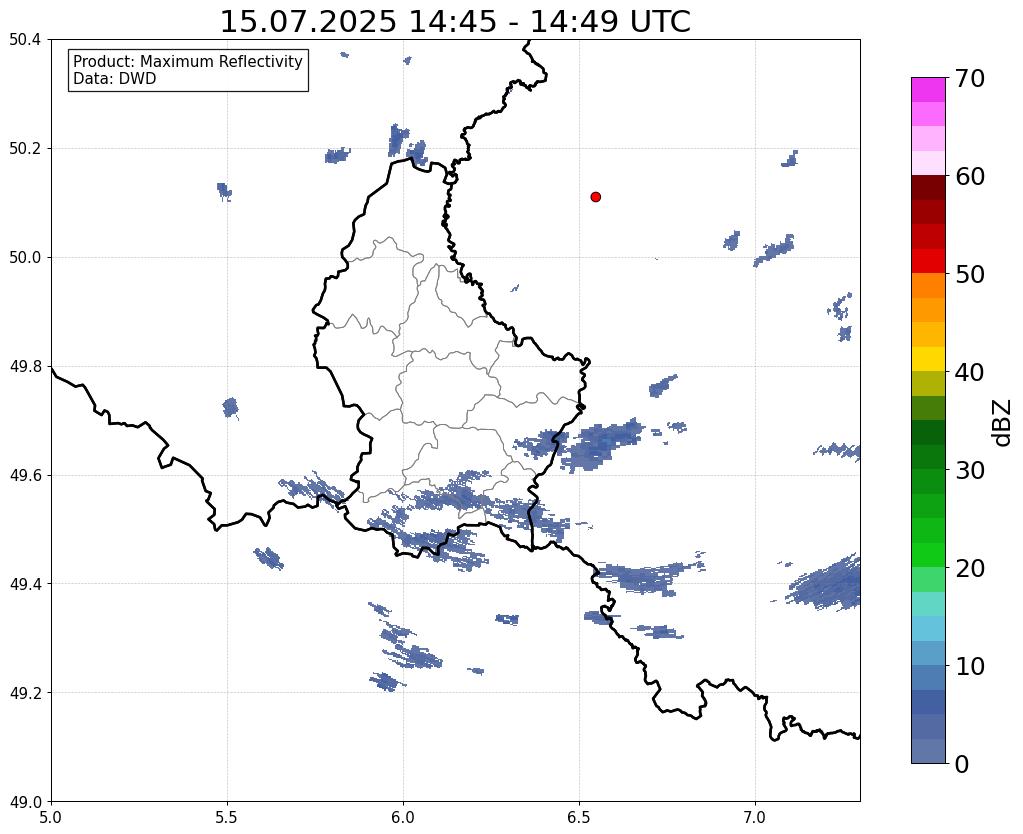Click the colorbar tick label "0"
The height and width of the screenshot is (834, 1023).
click(x=962, y=764)
